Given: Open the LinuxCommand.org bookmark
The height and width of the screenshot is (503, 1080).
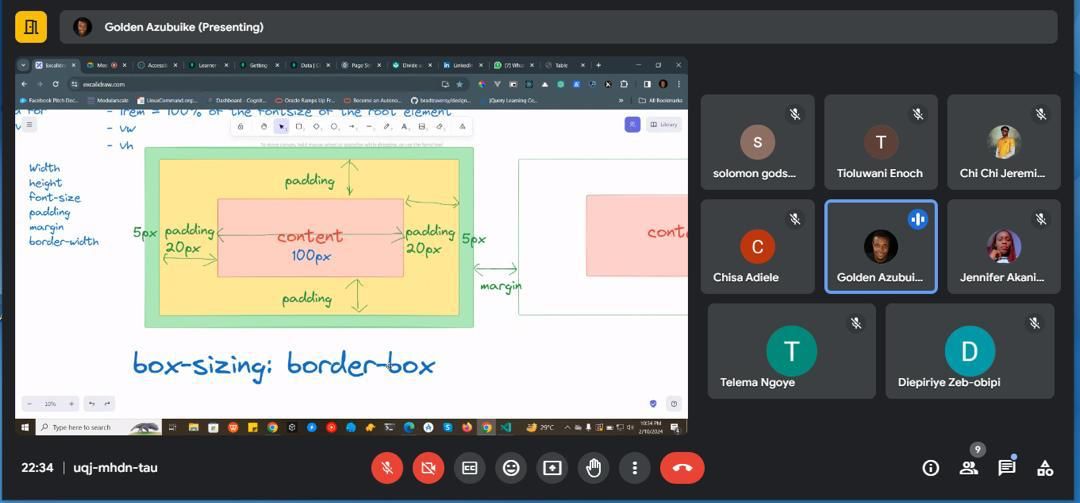Looking at the screenshot, I should (167, 101).
